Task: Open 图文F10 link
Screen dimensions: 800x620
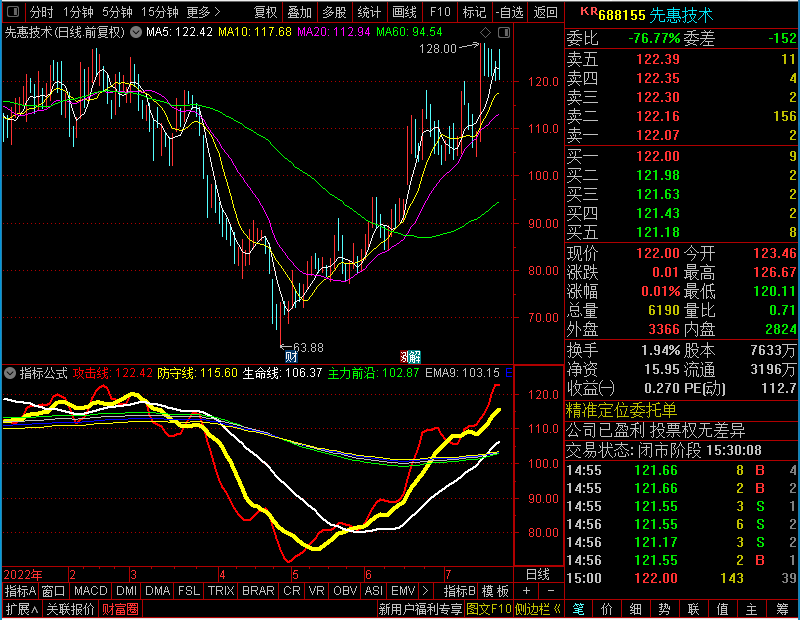Action: click(x=489, y=609)
